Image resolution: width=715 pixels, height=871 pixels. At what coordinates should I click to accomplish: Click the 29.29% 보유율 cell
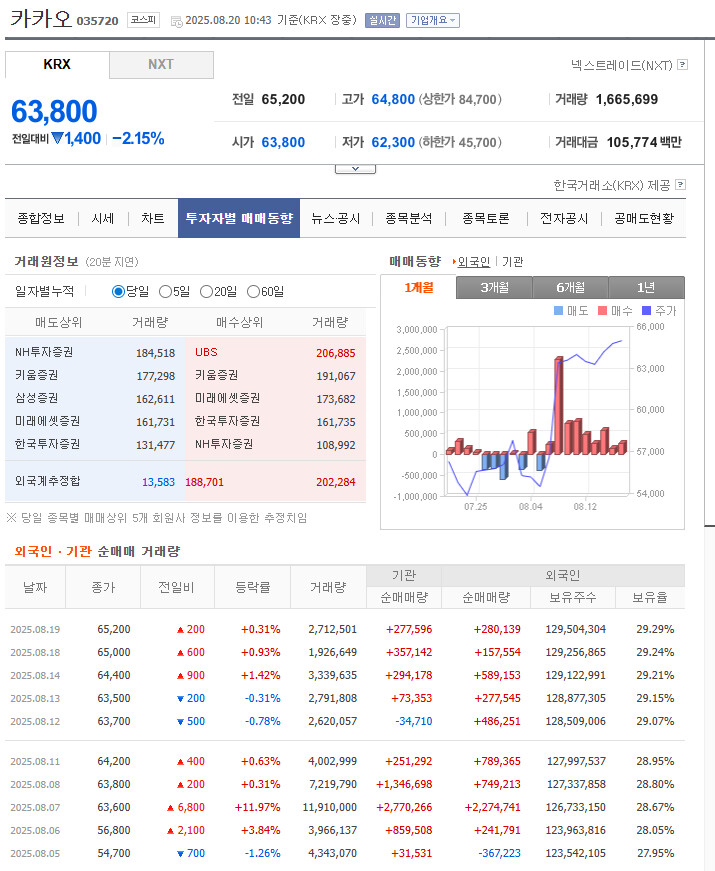pos(655,629)
